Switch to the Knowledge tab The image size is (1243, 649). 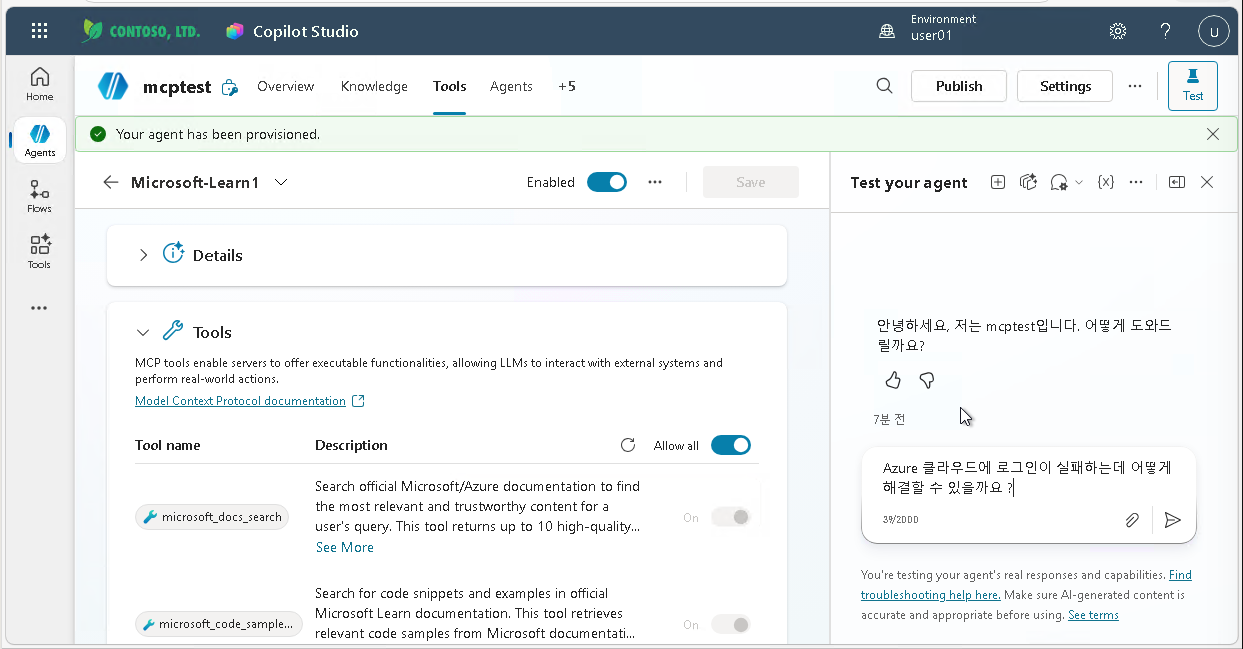[x=374, y=86]
